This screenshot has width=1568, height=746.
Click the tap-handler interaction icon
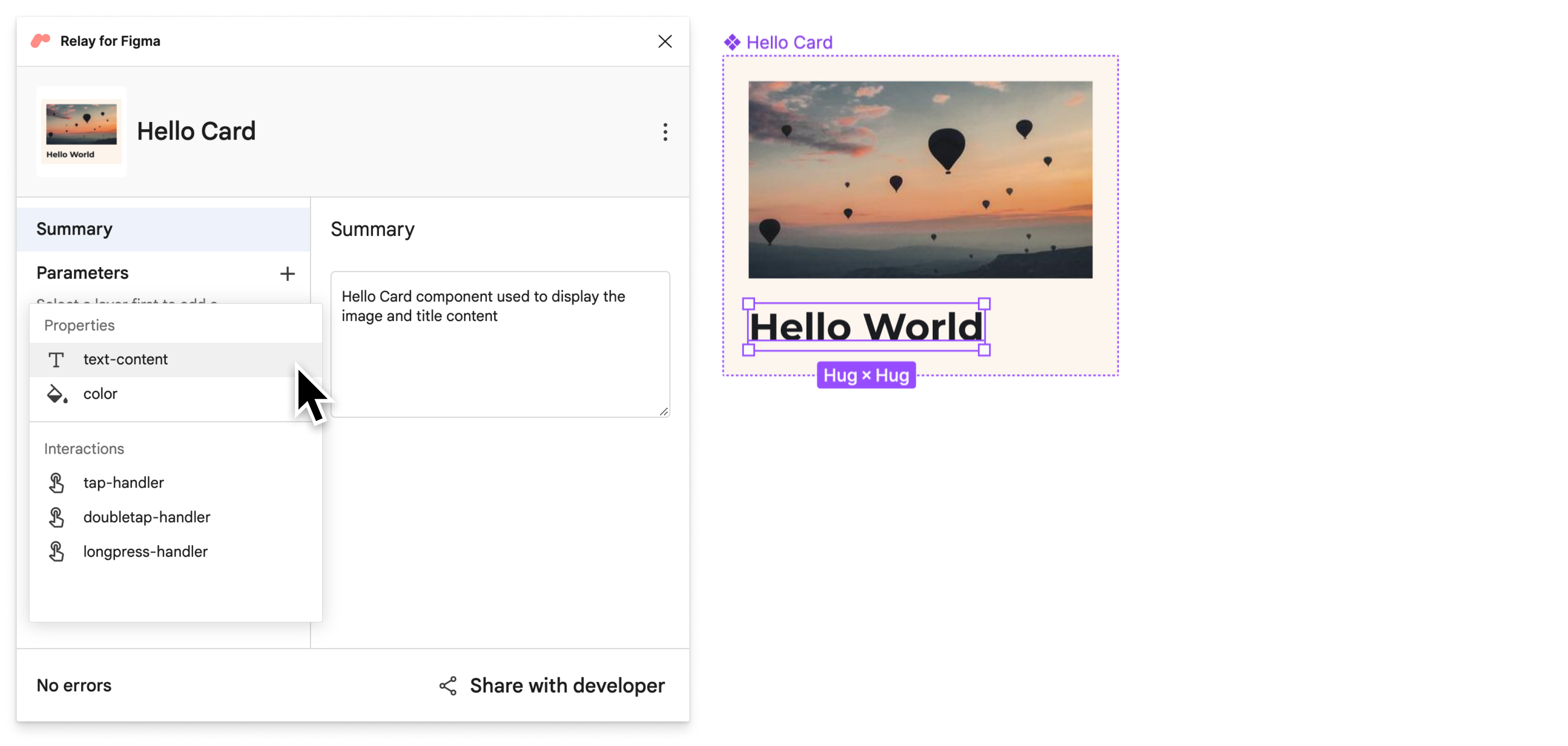pos(57,481)
